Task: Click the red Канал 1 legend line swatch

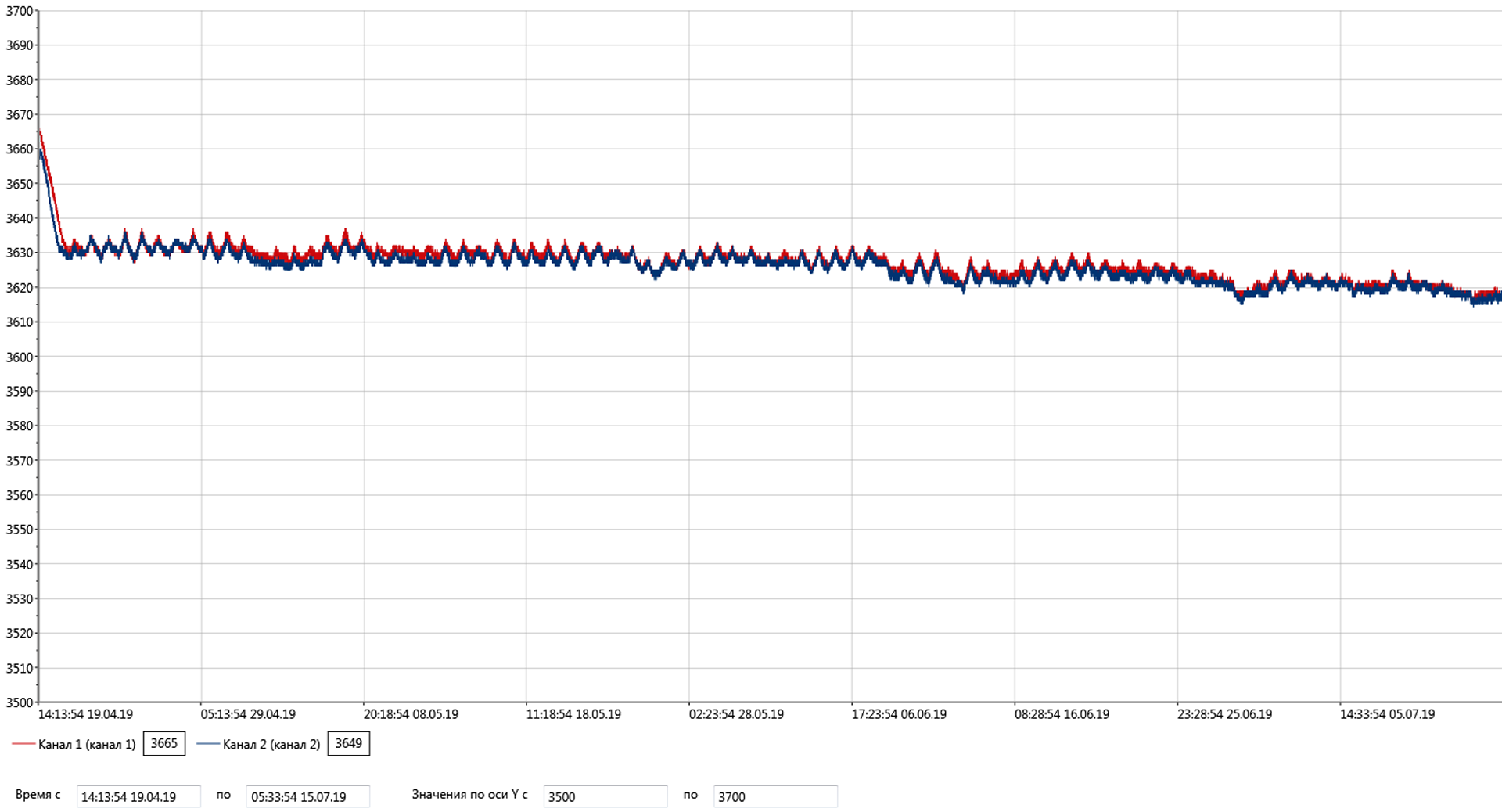Action: pyautogui.click(x=23, y=744)
